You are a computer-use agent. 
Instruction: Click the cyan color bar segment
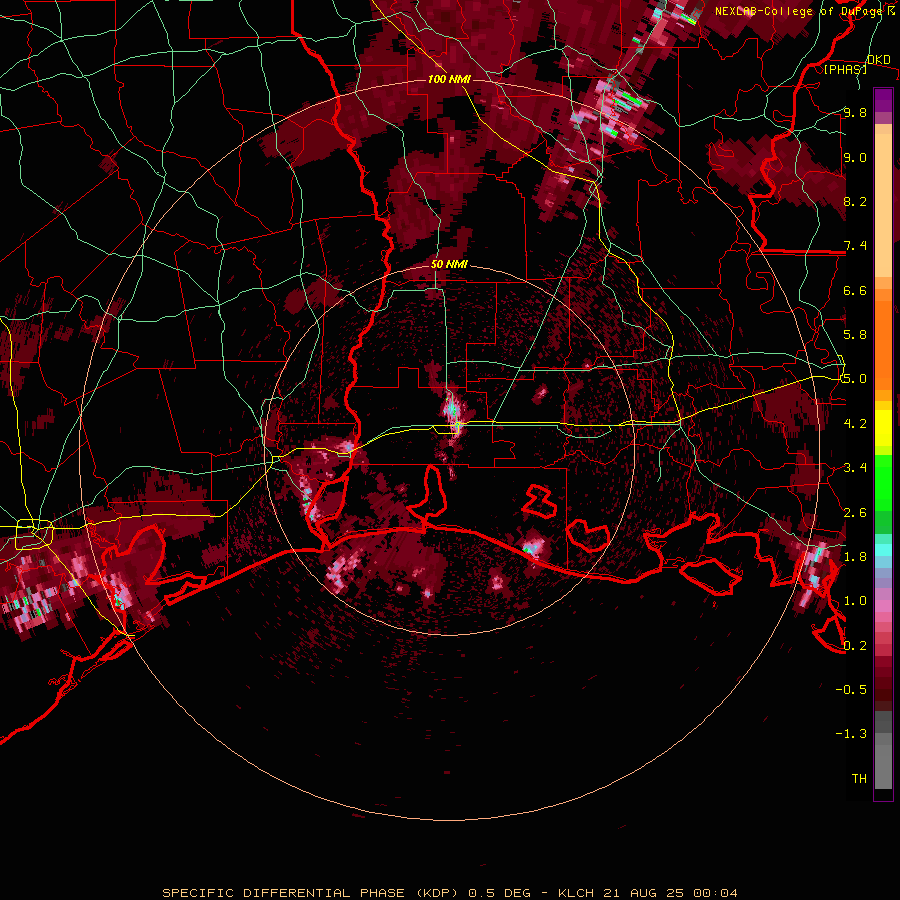point(883,550)
